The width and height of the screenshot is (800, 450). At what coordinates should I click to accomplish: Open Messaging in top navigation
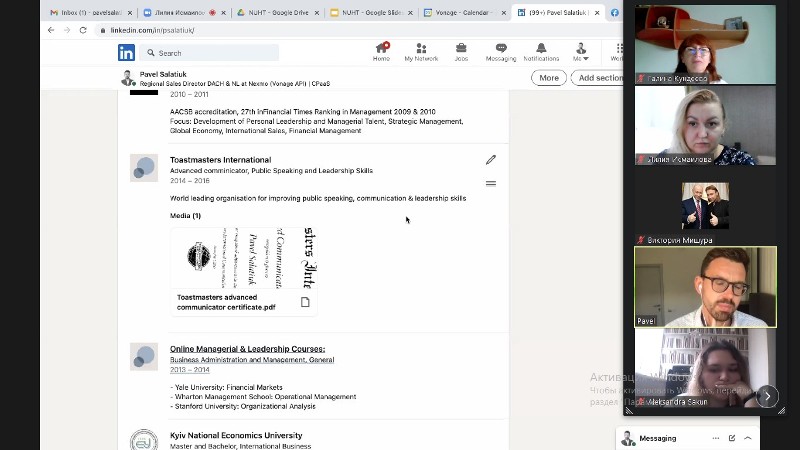[501, 52]
